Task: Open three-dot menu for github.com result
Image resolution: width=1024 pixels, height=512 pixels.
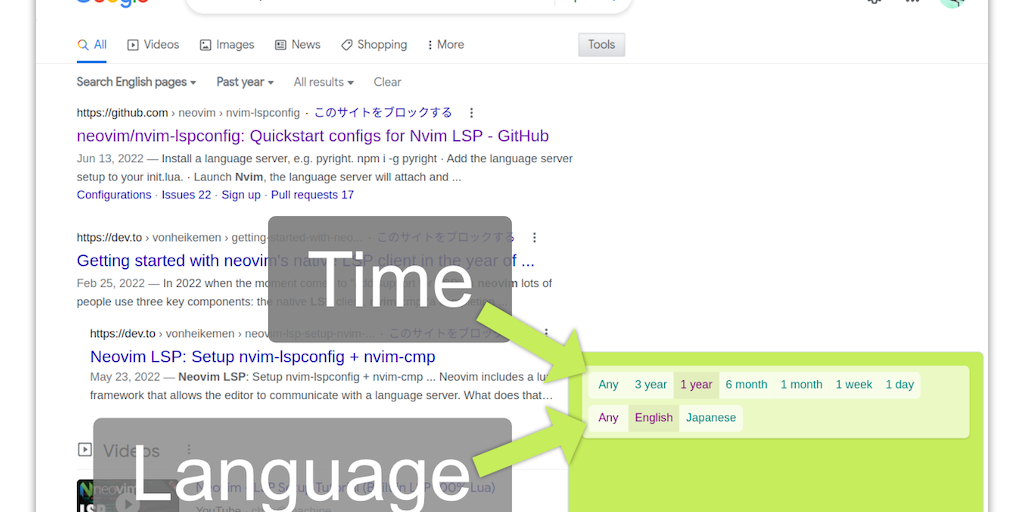Action: coord(472,112)
